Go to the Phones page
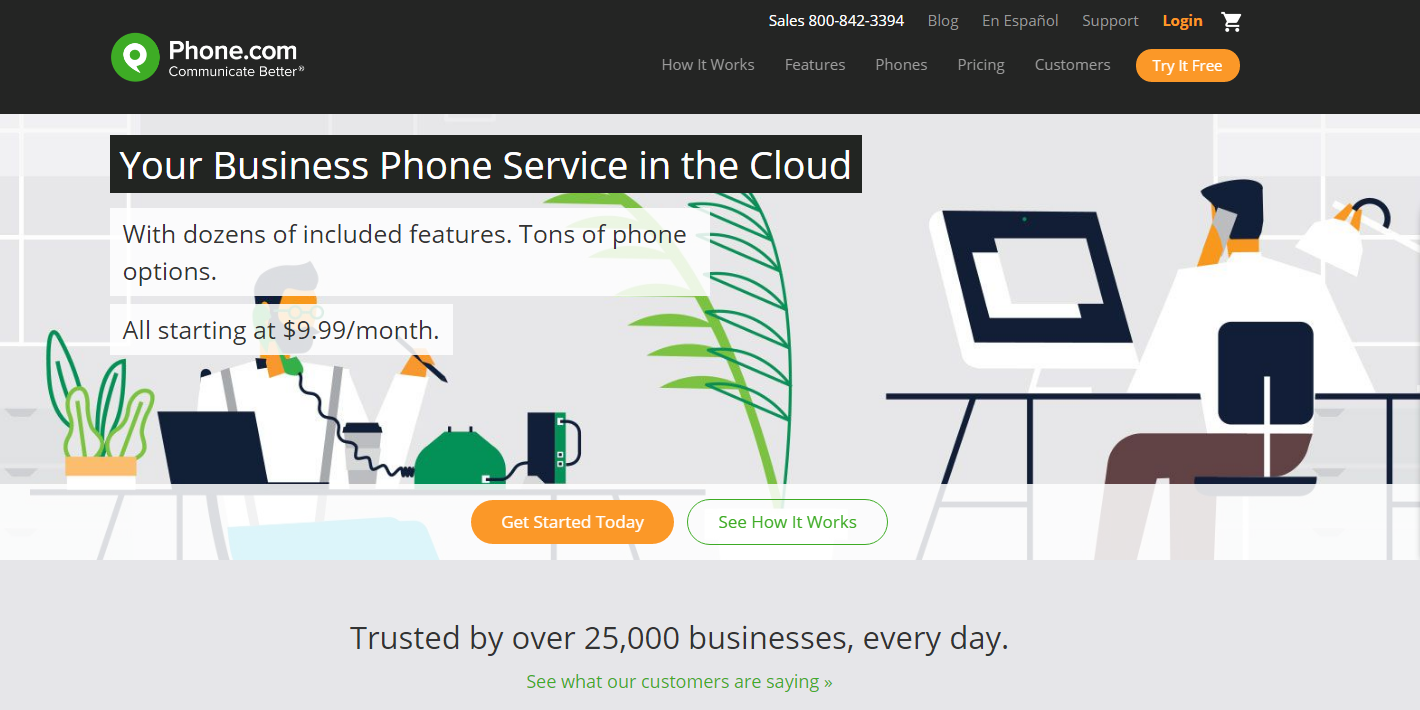This screenshot has width=1420, height=710. coord(901,65)
